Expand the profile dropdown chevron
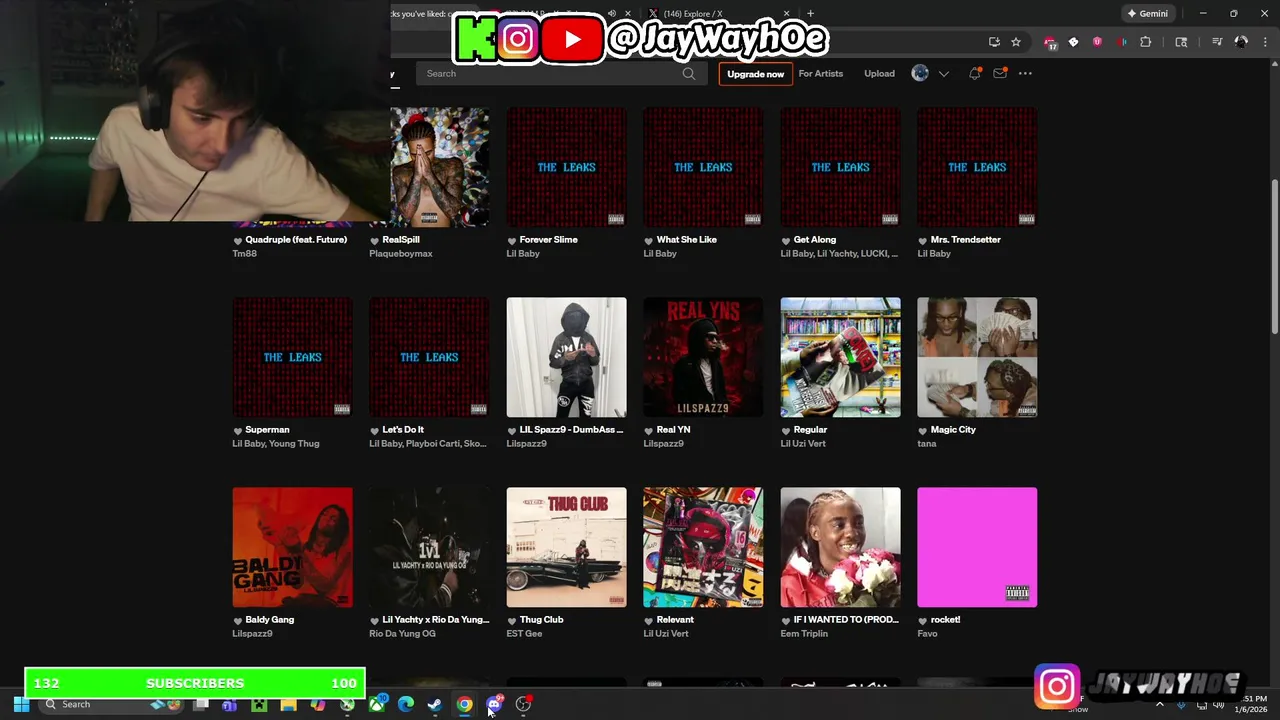 pyautogui.click(x=943, y=73)
